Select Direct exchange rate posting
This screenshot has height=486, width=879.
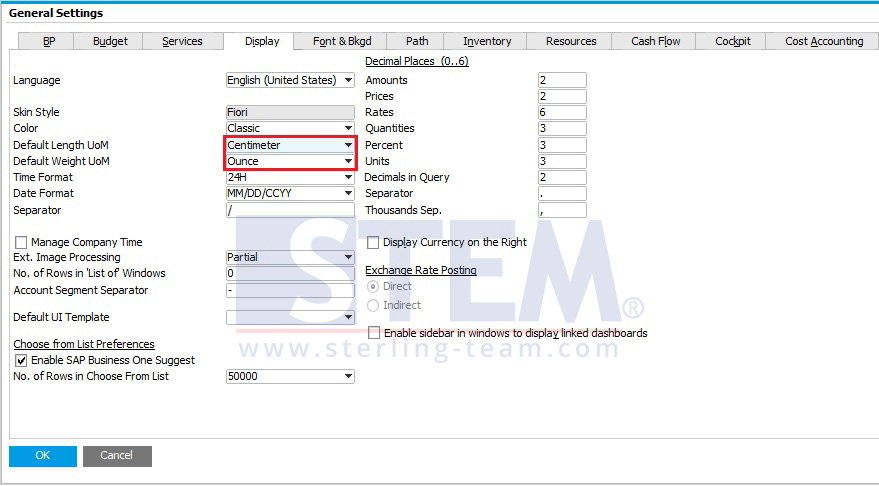point(373,286)
